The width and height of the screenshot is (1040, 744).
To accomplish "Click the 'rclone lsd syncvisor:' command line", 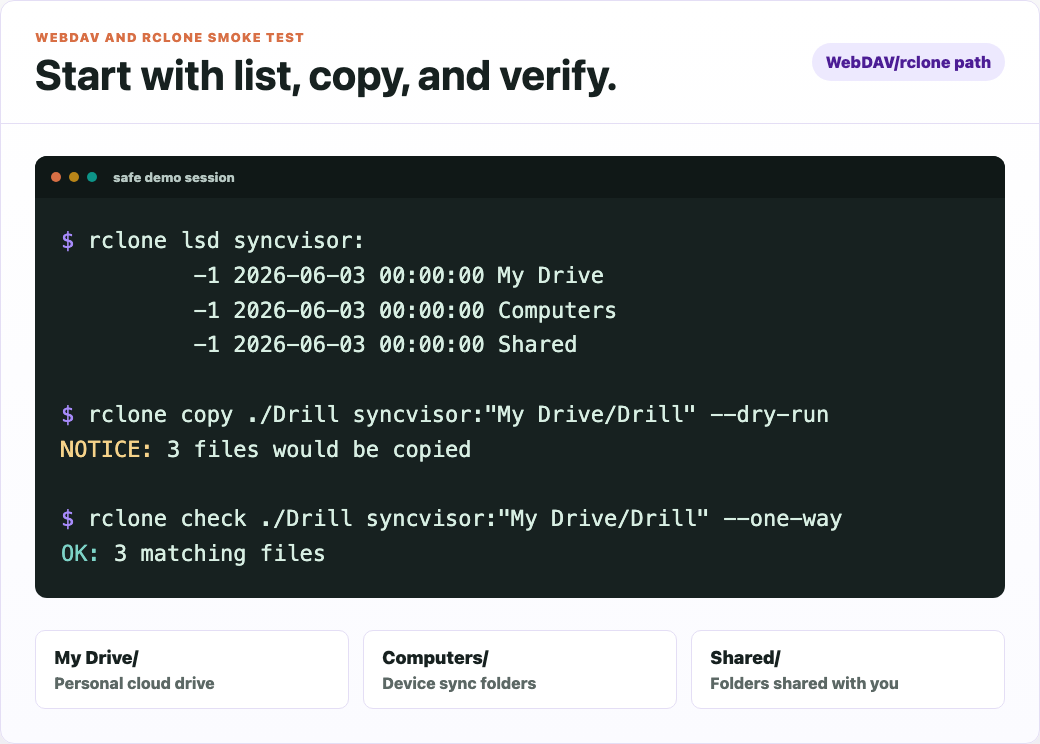I will pyautogui.click(x=226, y=240).
